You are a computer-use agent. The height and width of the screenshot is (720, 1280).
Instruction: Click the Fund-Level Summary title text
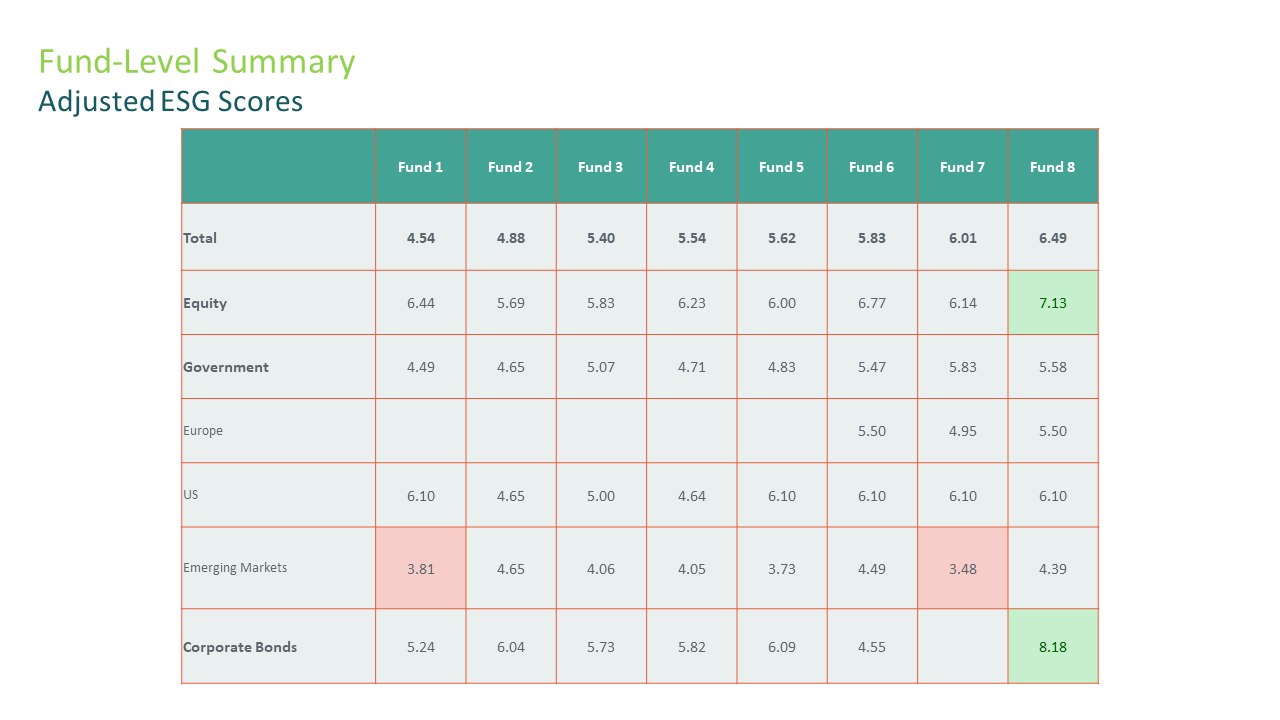[197, 62]
